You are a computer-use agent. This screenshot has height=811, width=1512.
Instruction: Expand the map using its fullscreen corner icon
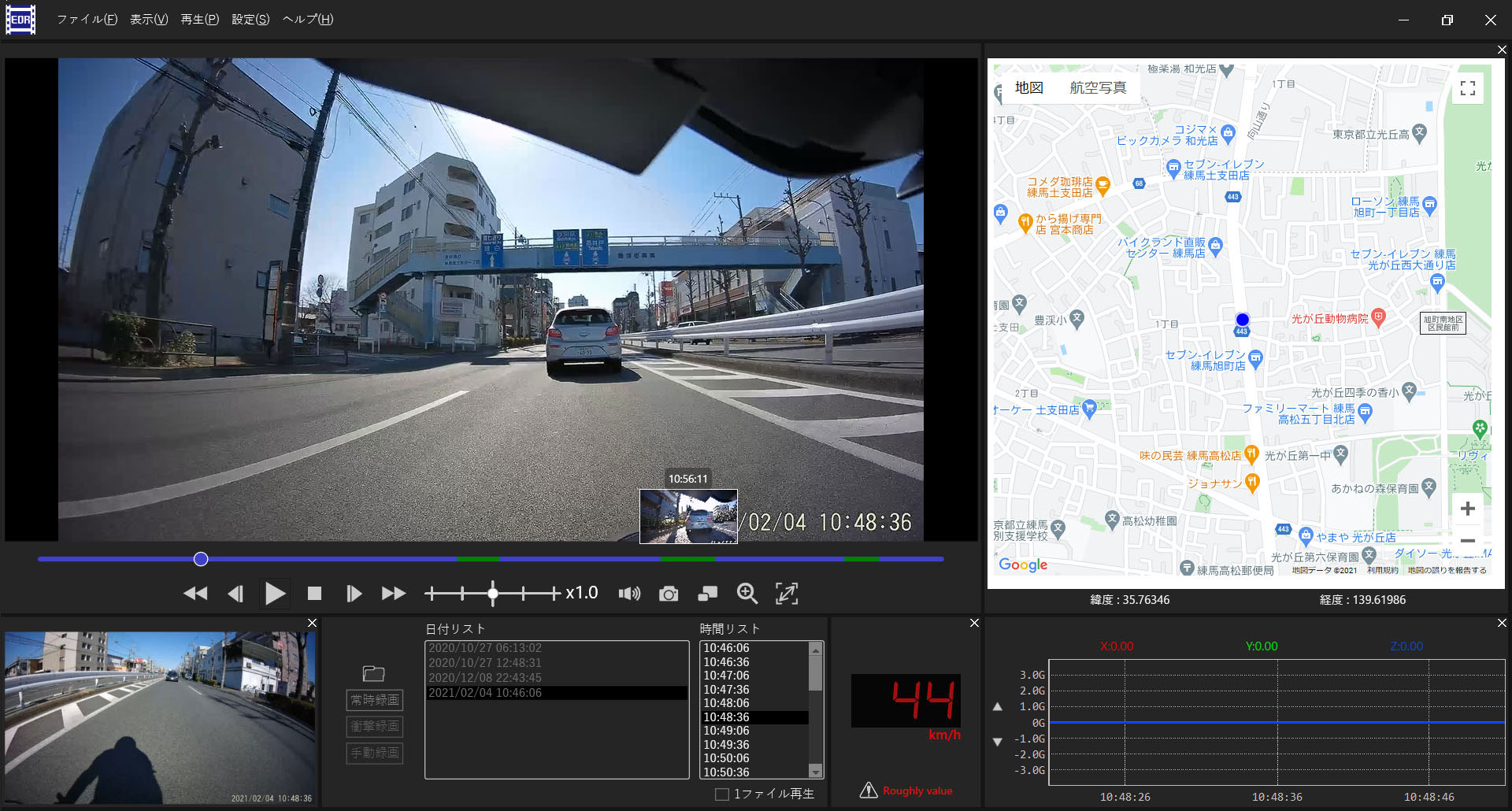coord(1468,87)
